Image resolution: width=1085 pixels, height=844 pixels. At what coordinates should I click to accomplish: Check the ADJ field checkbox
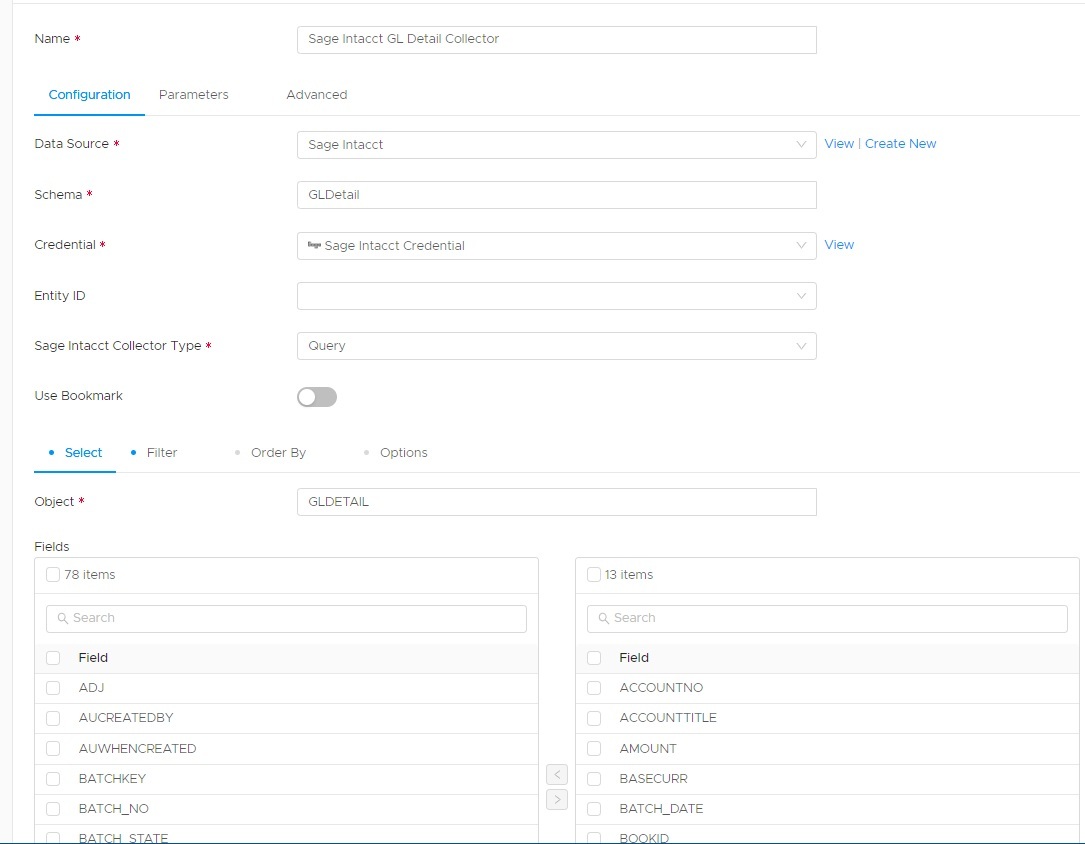[x=53, y=688]
